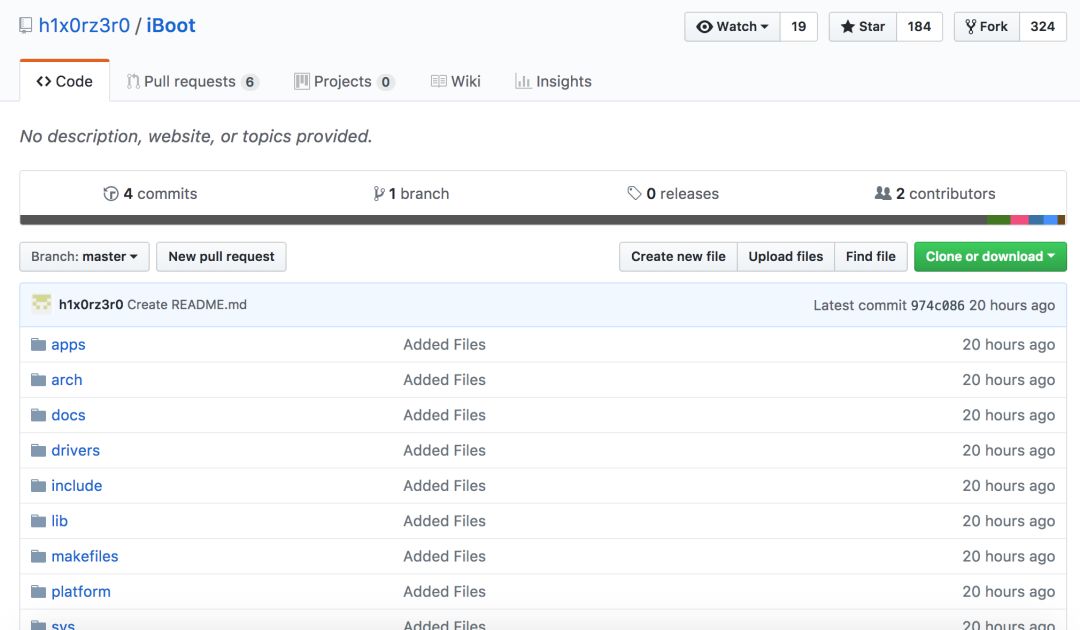Open the h1x0rz3r0 owner profile link
This screenshot has height=630, width=1080.
point(84,25)
